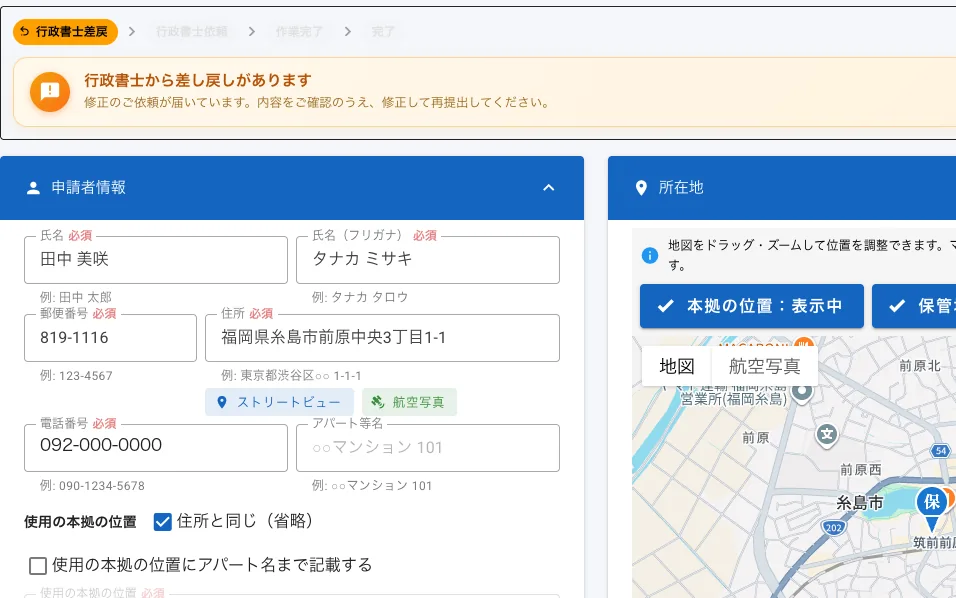Click the 前原北 label on the map
This screenshot has width=956, height=598.
coord(920,366)
